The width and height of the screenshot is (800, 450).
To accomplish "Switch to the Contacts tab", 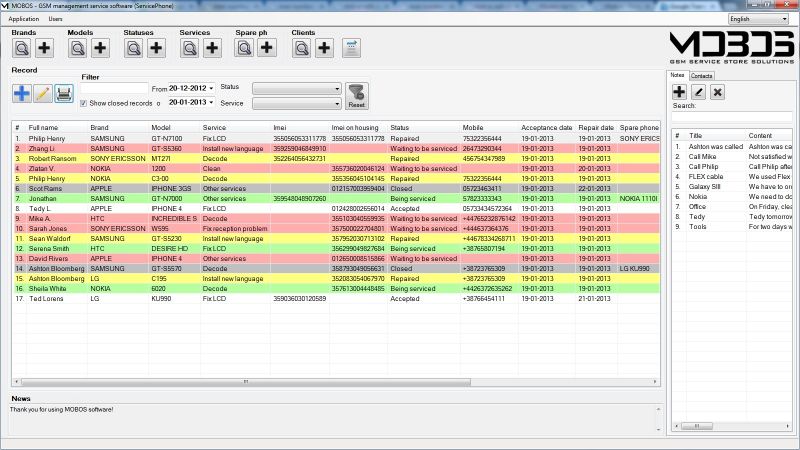I will [702, 76].
